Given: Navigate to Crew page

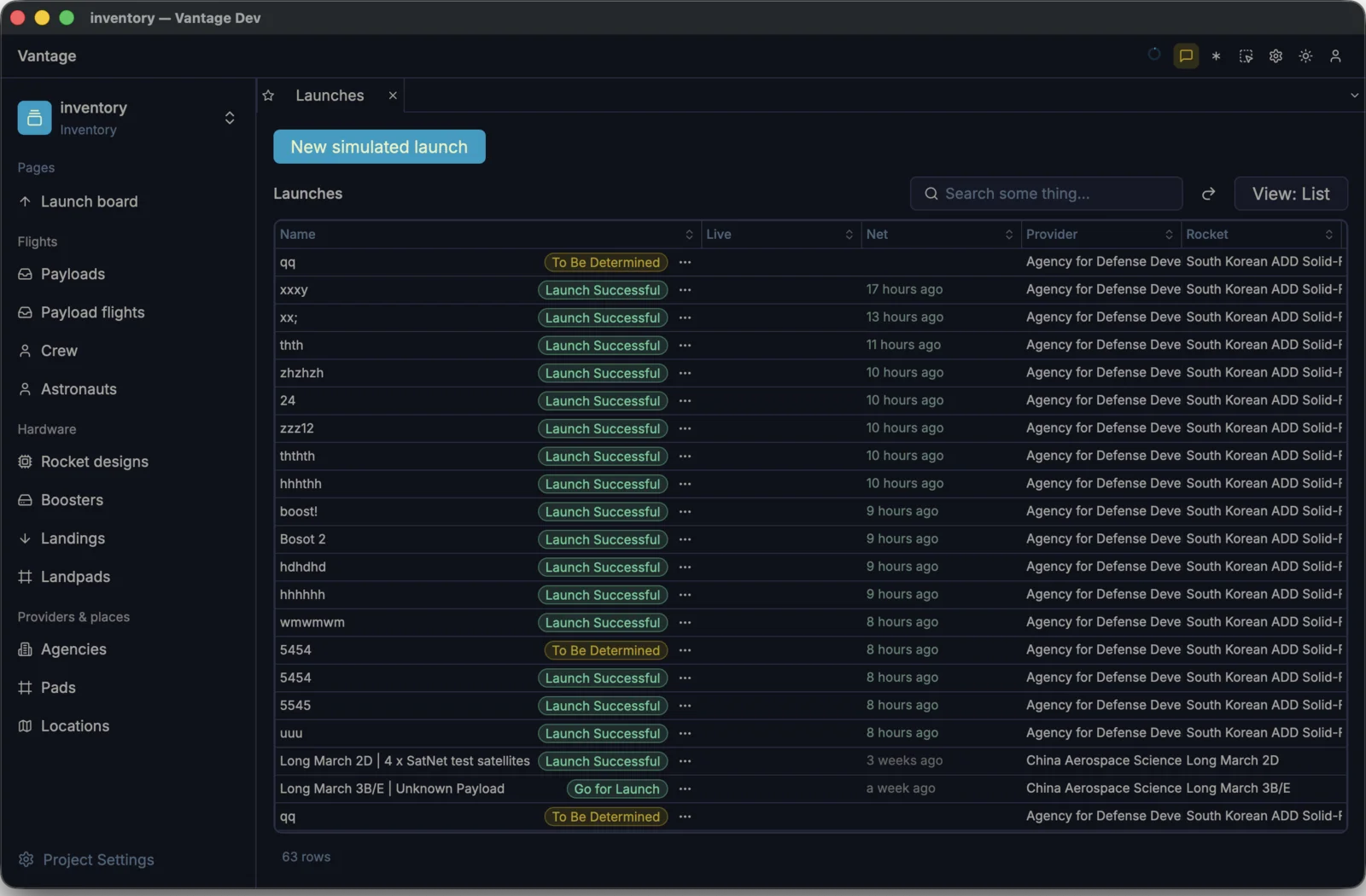Looking at the screenshot, I should point(59,352).
